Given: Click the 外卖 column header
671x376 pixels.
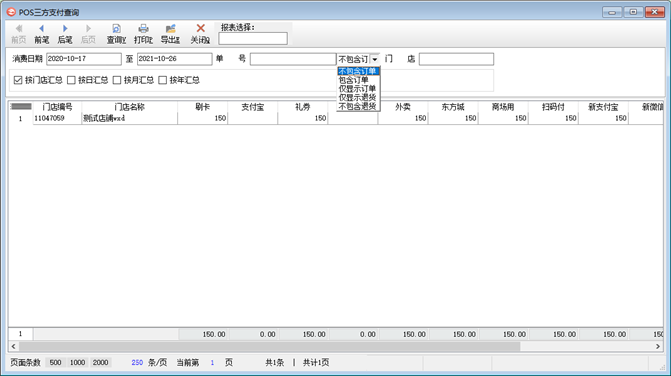Looking at the screenshot, I should (x=403, y=107).
